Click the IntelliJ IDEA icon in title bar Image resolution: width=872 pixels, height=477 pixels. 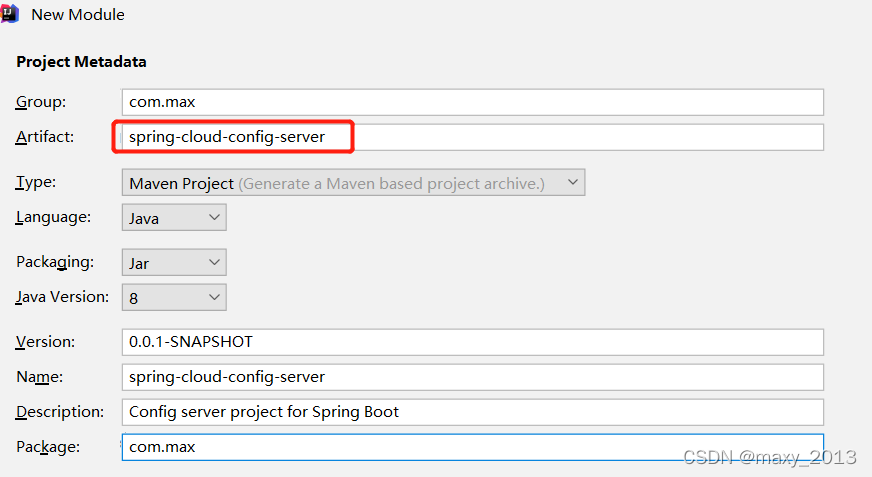point(9,14)
